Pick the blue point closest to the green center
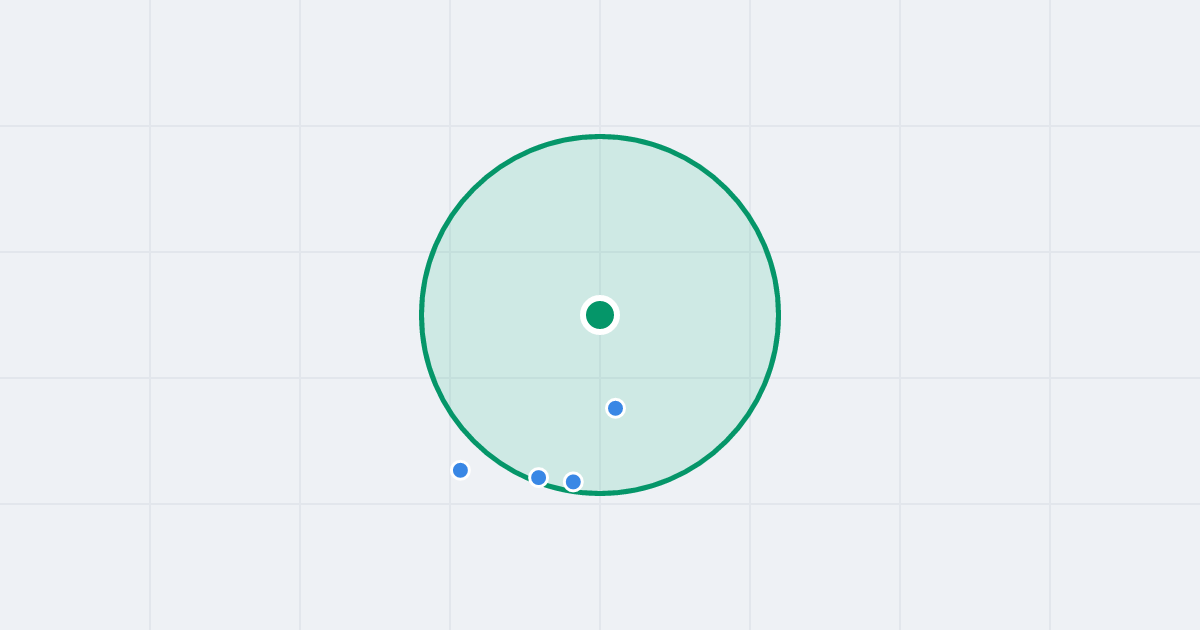This screenshot has width=1200, height=630. tap(616, 408)
